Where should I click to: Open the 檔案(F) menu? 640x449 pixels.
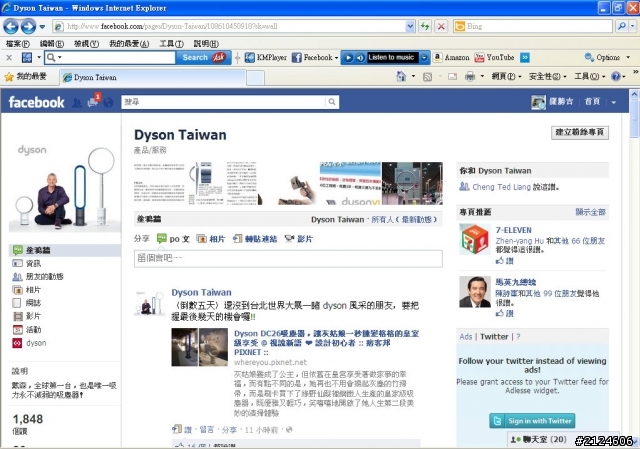(x=18, y=44)
